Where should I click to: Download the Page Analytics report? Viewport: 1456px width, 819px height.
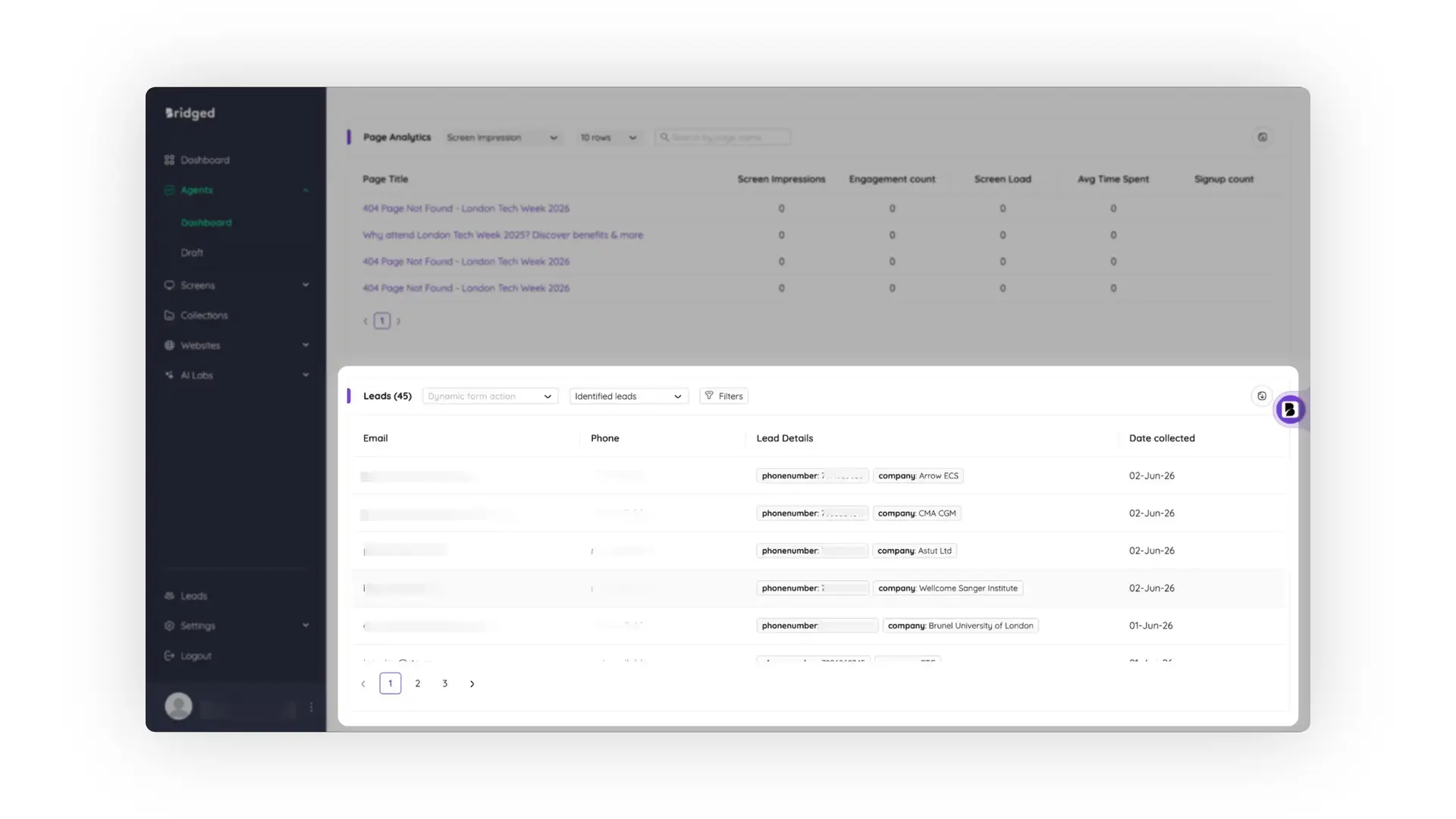1263,137
